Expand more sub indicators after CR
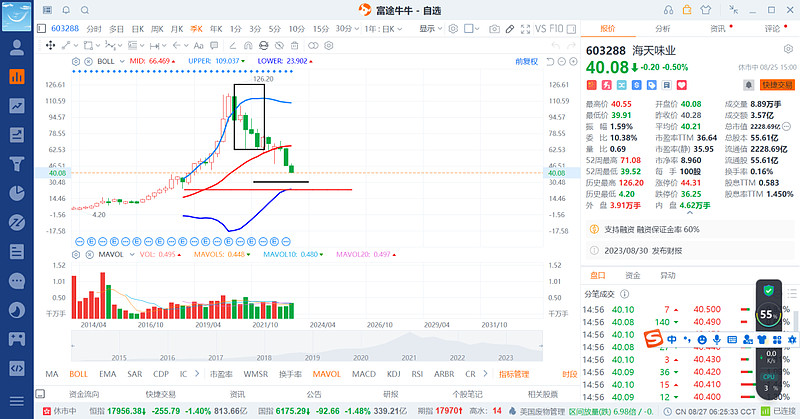Image resolution: width=800 pixels, height=419 pixels. tap(485, 374)
